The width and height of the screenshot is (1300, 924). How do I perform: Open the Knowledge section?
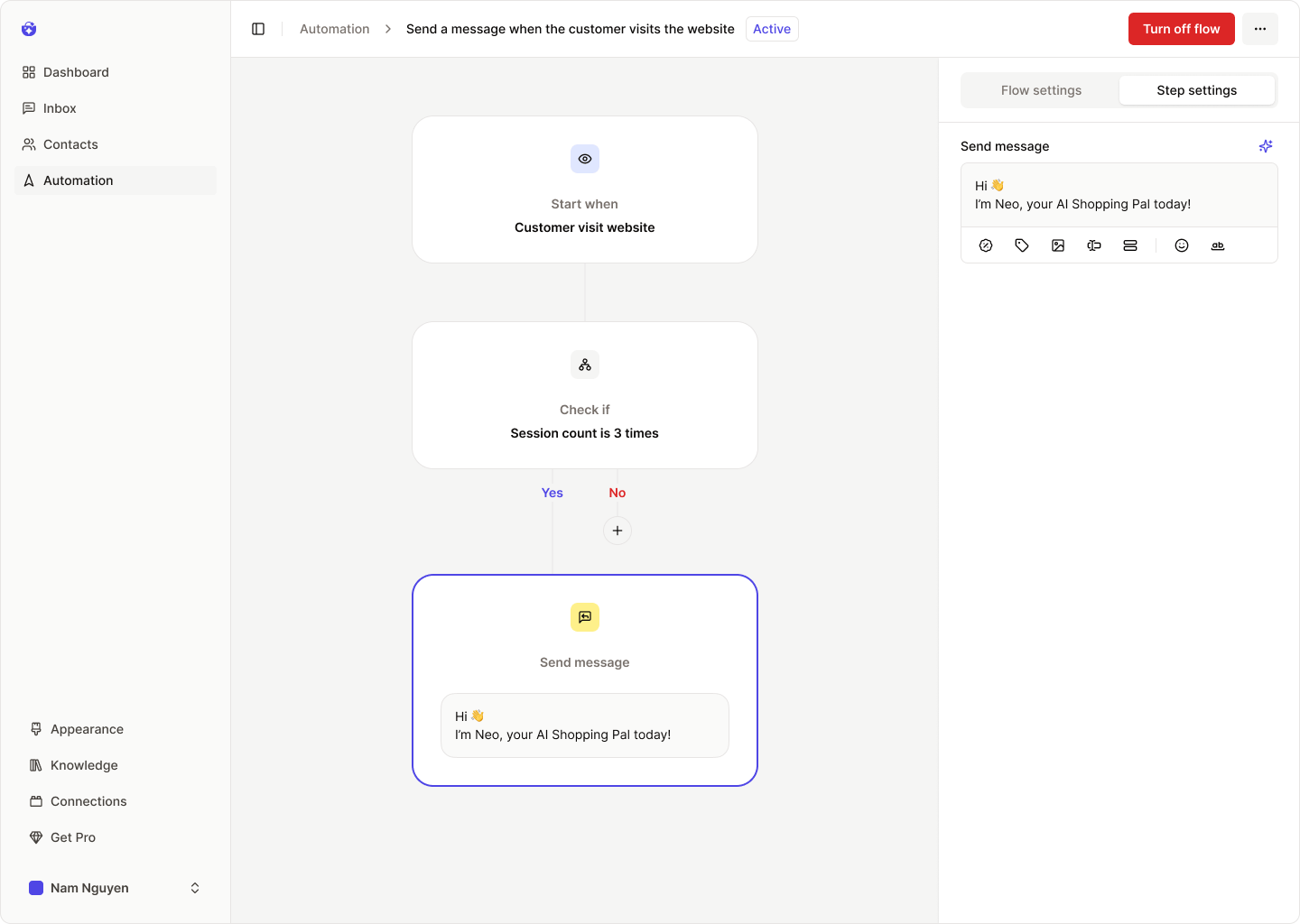84,765
